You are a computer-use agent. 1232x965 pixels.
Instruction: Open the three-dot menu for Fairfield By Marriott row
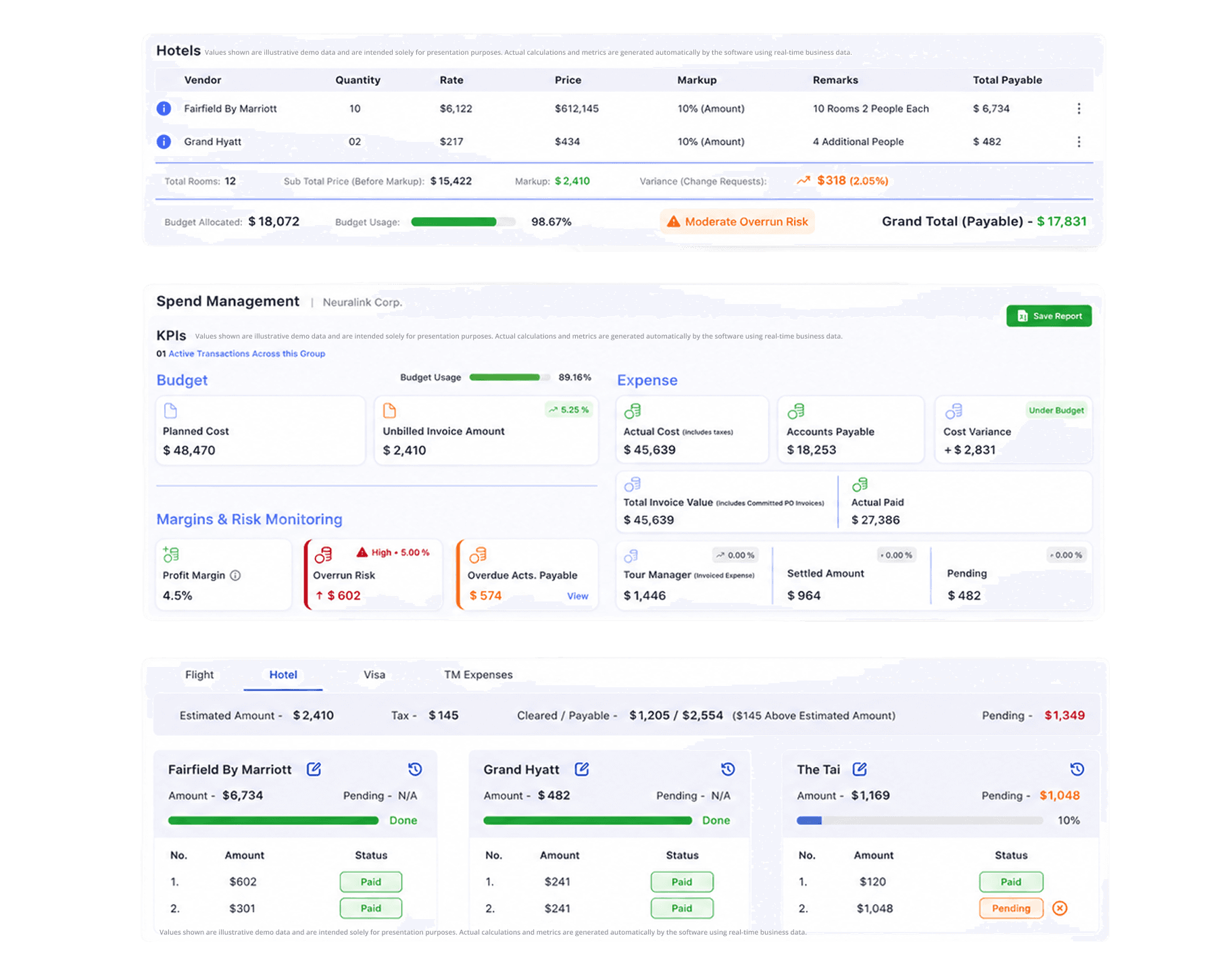click(x=1079, y=108)
